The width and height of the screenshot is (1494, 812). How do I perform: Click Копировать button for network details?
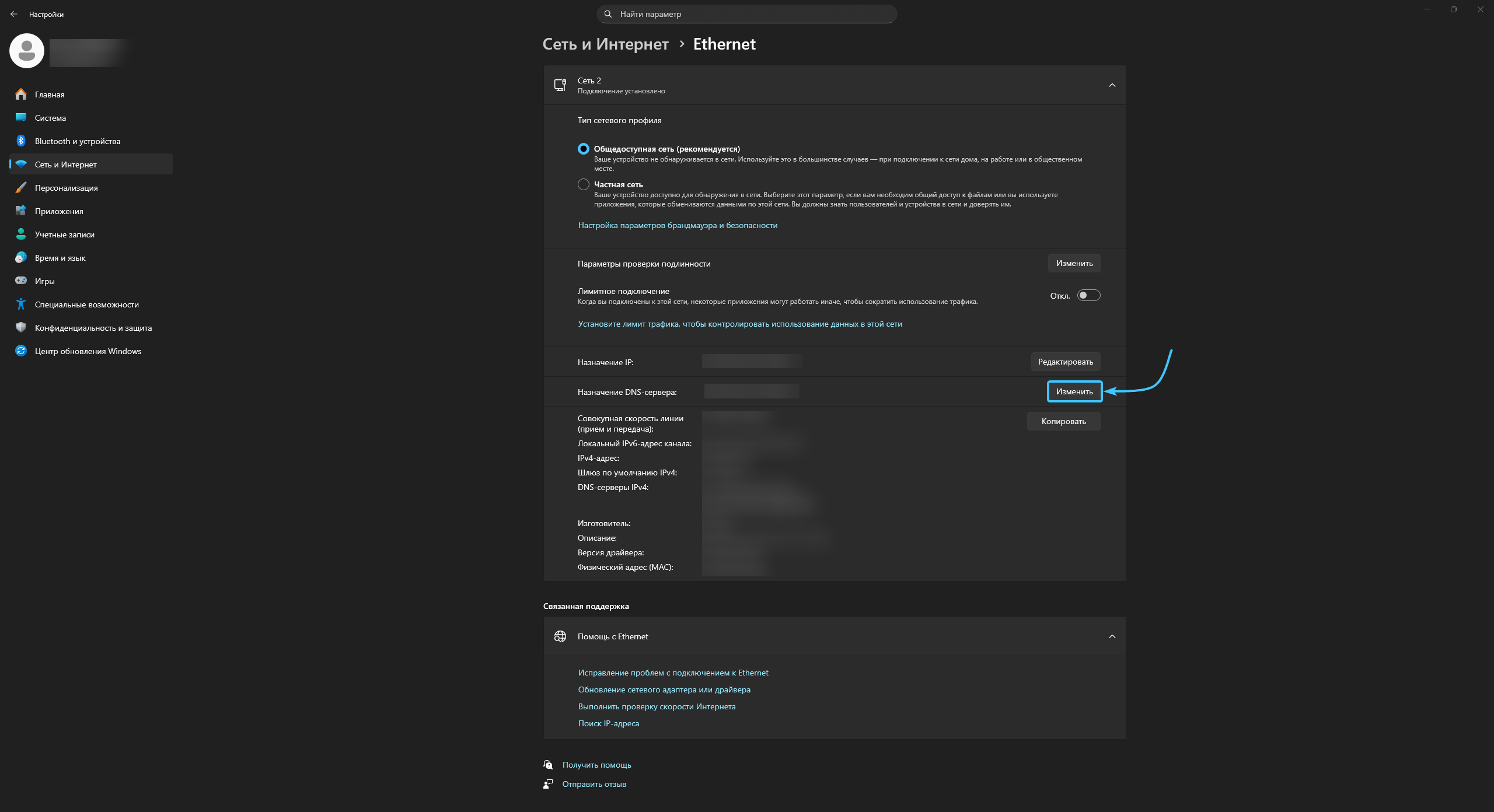click(x=1063, y=421)
